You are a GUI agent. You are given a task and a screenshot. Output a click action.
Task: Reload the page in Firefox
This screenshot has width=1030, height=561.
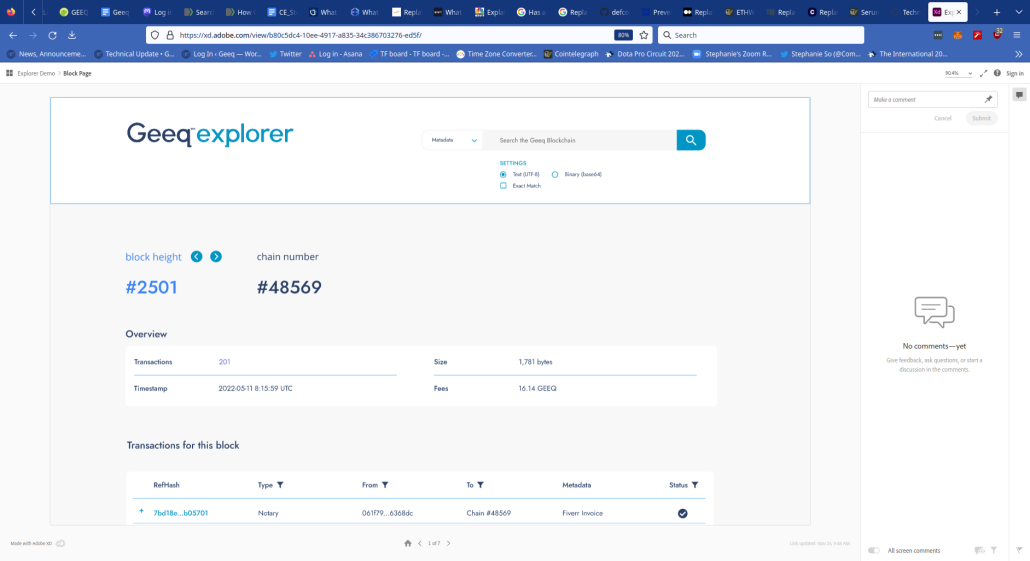53,35
